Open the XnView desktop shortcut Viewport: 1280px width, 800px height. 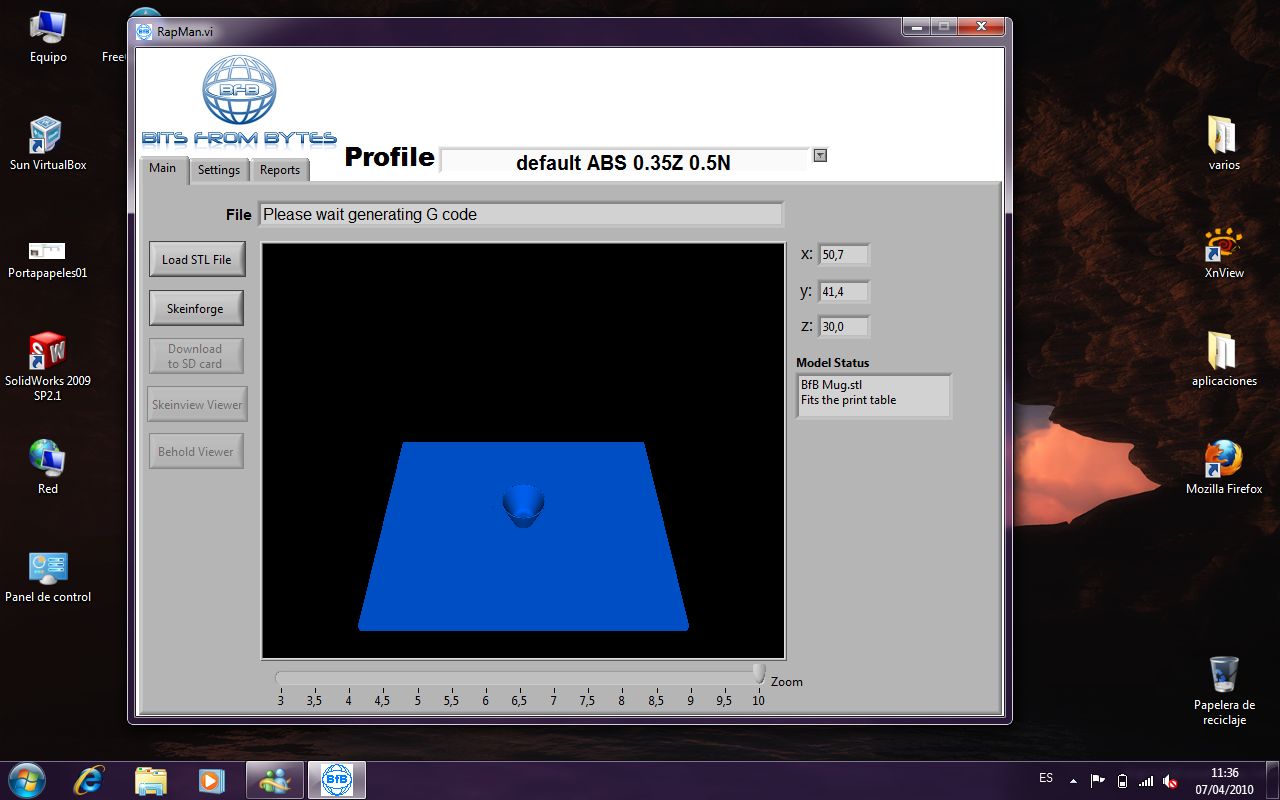[x=1223, y=246]
